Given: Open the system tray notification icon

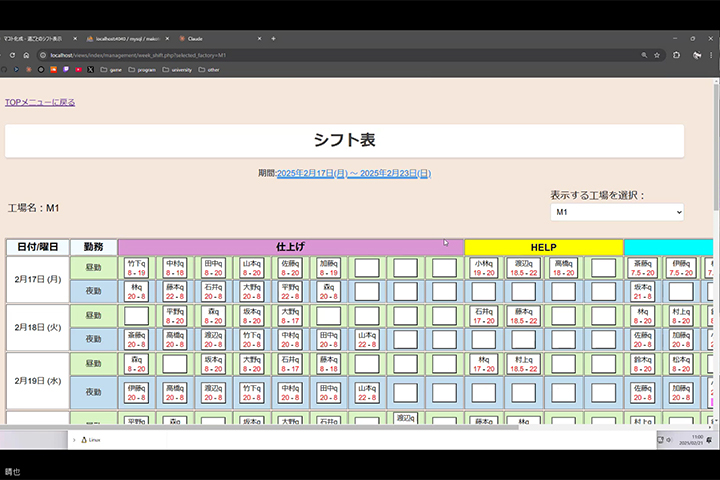Looking at the screenshot, I should point(709,440).
